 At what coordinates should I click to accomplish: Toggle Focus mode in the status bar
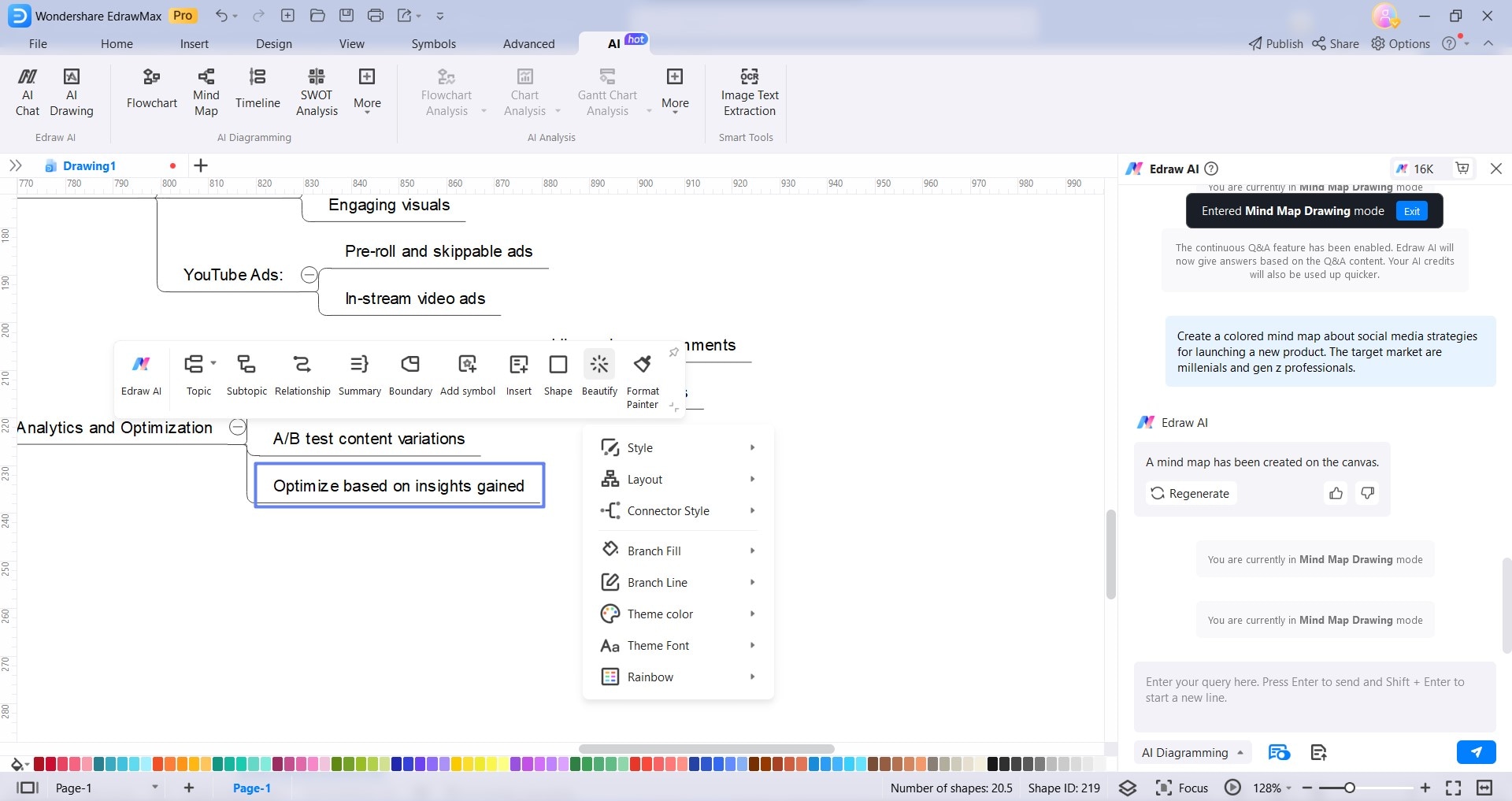point(1181,788)
